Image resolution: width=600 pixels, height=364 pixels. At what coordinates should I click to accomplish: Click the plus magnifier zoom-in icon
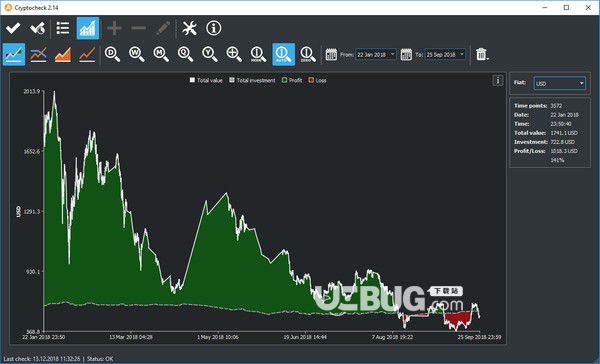click(234, 54)
